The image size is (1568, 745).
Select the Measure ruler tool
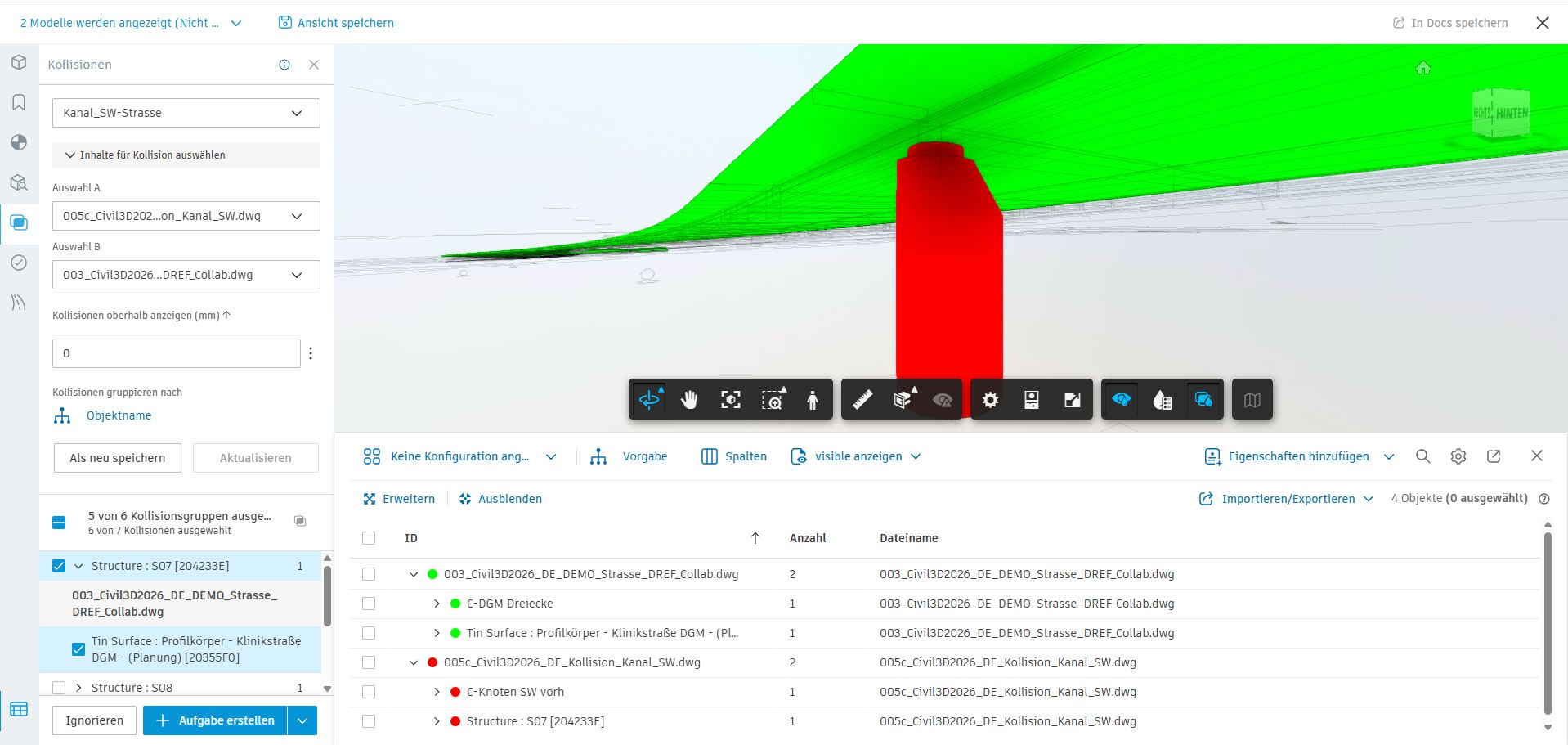point(862,400)
